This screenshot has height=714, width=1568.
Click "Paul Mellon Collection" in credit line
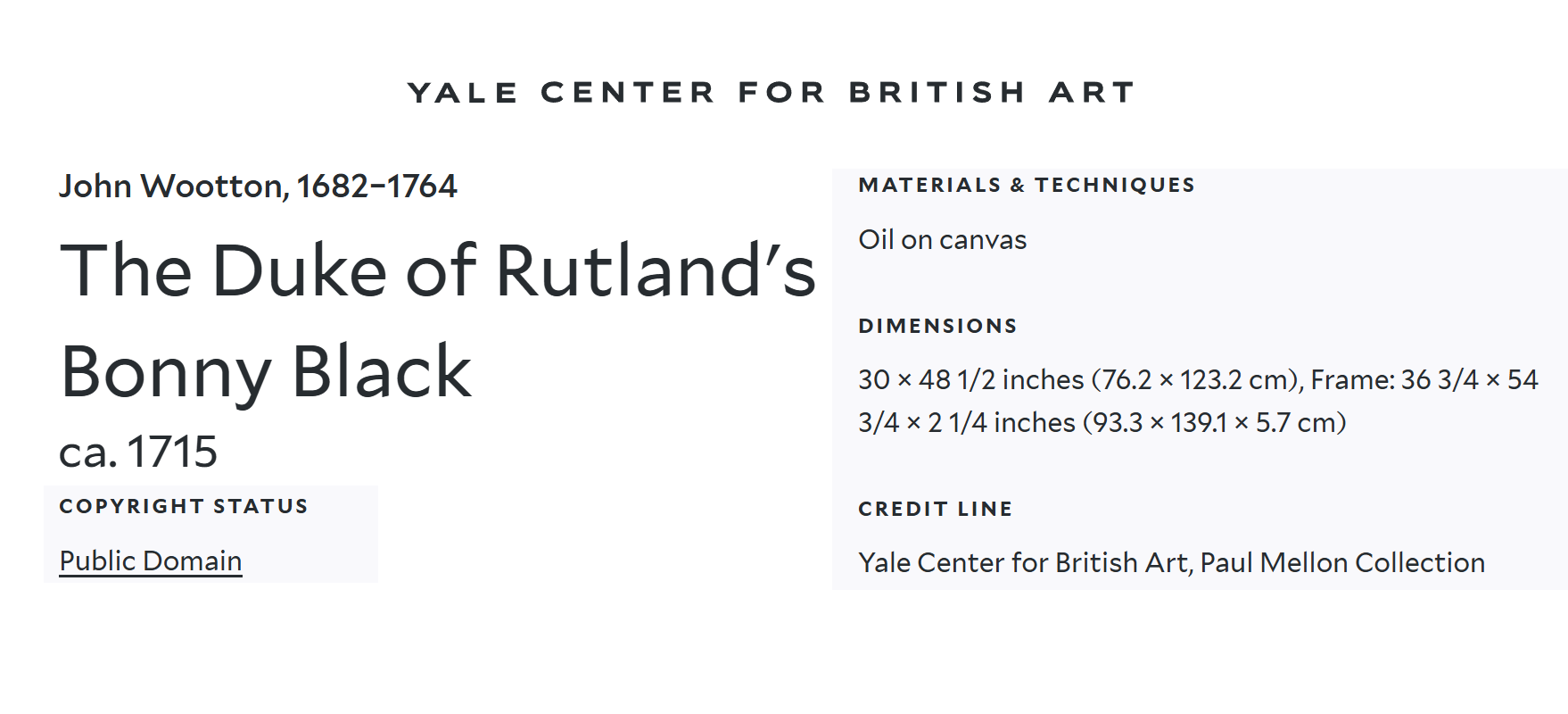click(1342, 563)
